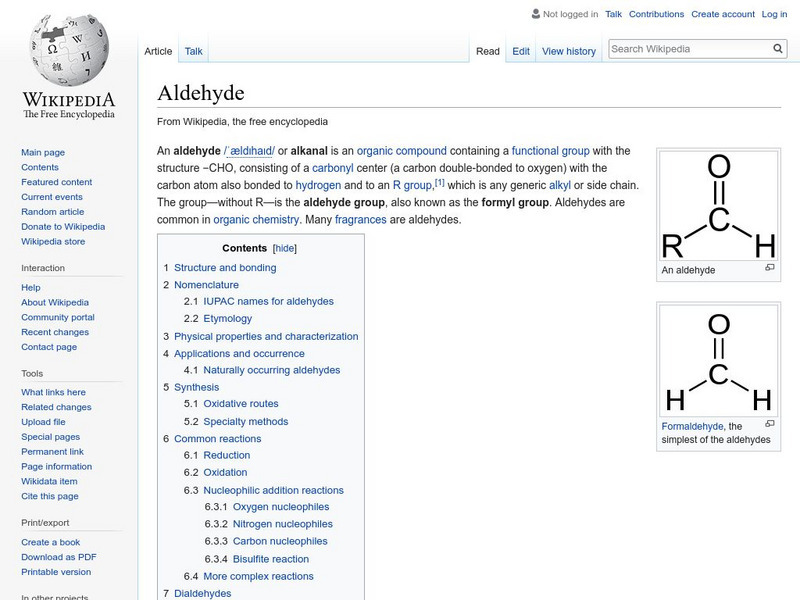This screenshot has width=800, height=600.
Task: Follow the 'alkyl' link
Action: pos(560,185)
